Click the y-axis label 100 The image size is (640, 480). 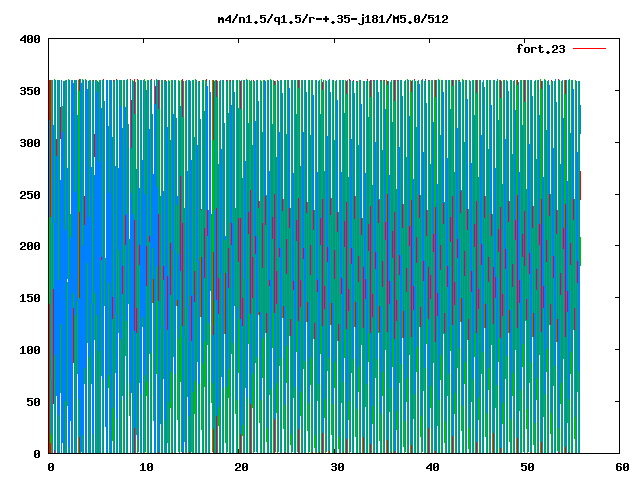(30, 350)
